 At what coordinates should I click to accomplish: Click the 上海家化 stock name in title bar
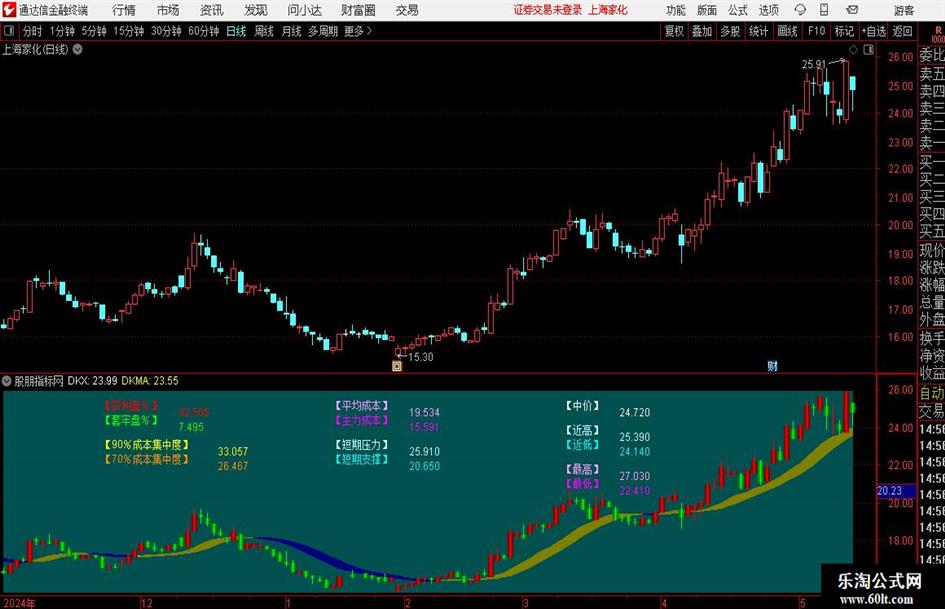point(608,10)
